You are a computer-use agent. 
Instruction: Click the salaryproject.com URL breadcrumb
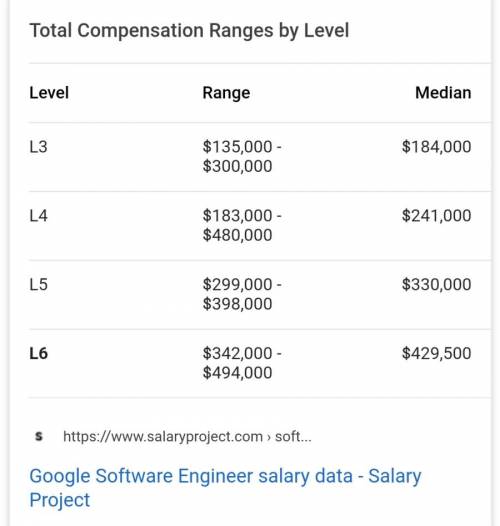tap(187, 437)
